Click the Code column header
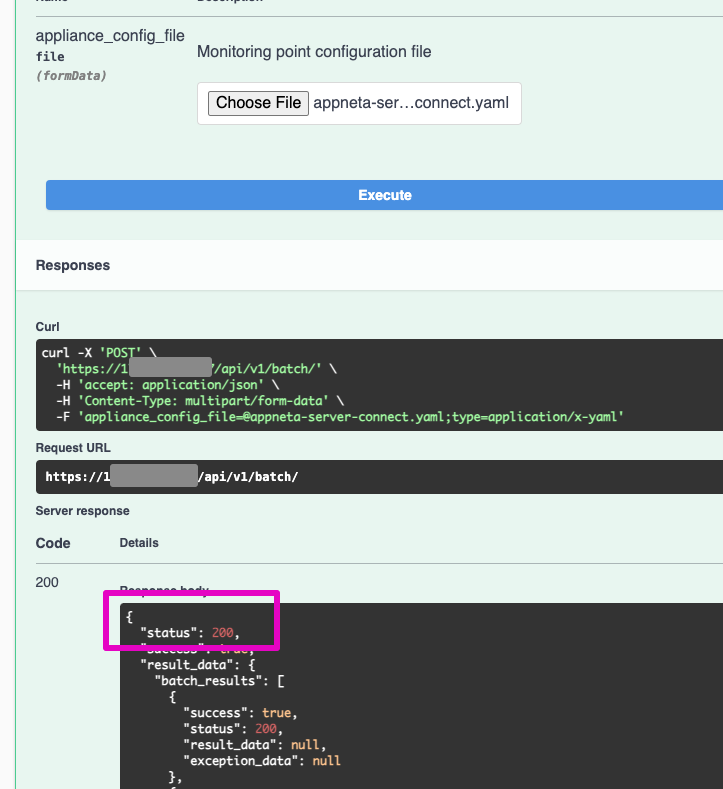This screenshot has width=723, height=789. pyautogui.click(x=53, y=543)
